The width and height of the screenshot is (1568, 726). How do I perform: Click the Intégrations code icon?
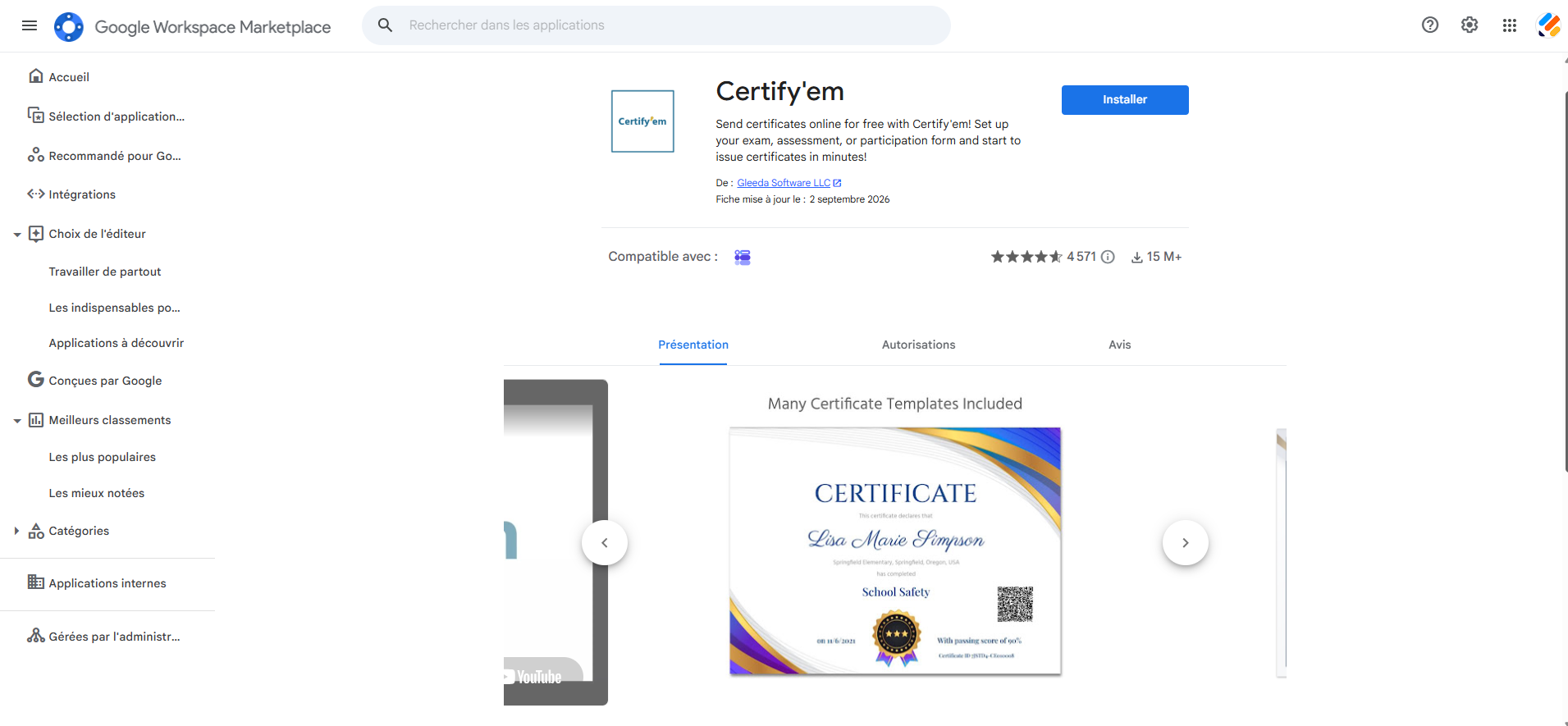36,194
